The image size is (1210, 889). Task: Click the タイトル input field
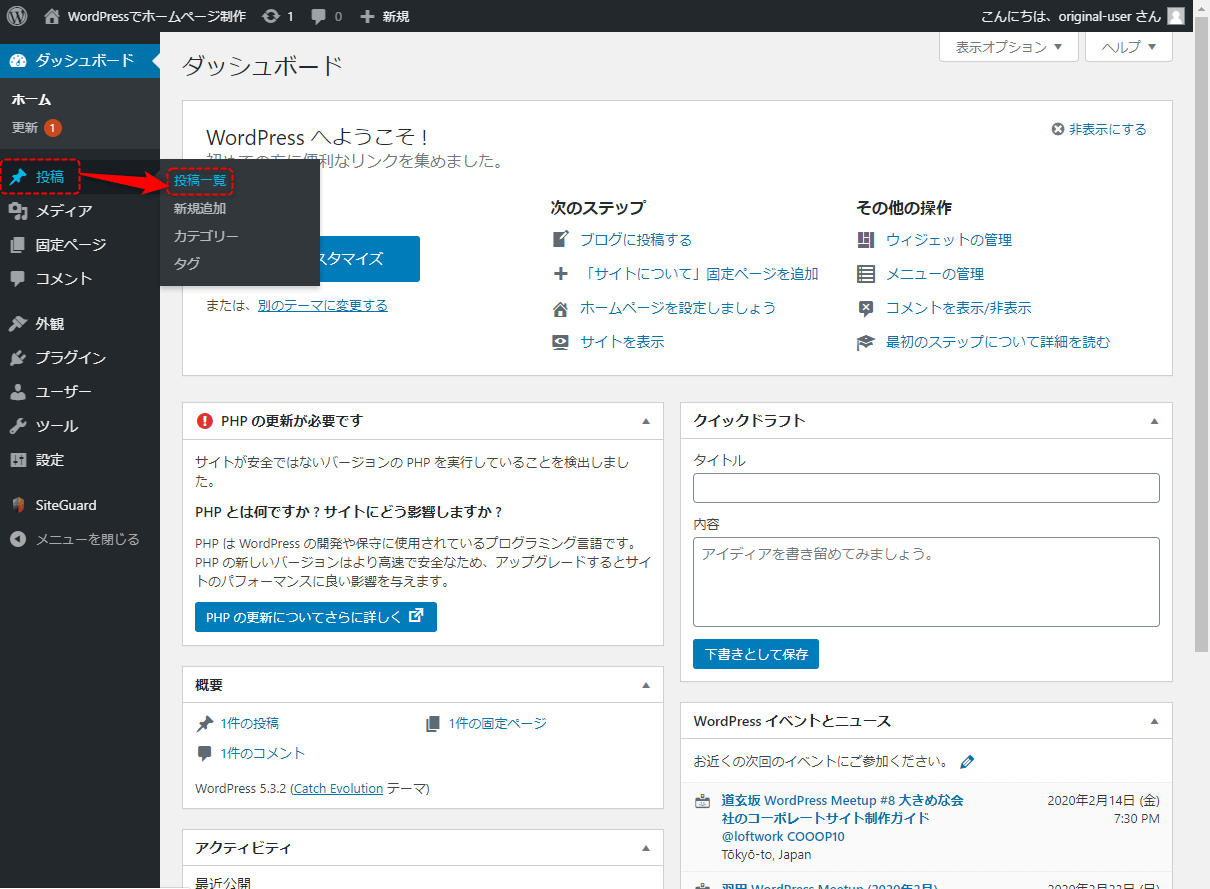pos(926,488)
